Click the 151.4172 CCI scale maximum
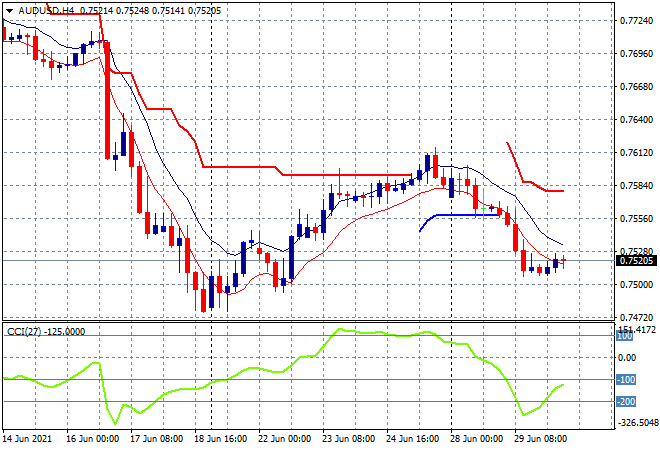The width and height of the screenshot is (660, 450). pyautogui.click(x=636, y=330)
